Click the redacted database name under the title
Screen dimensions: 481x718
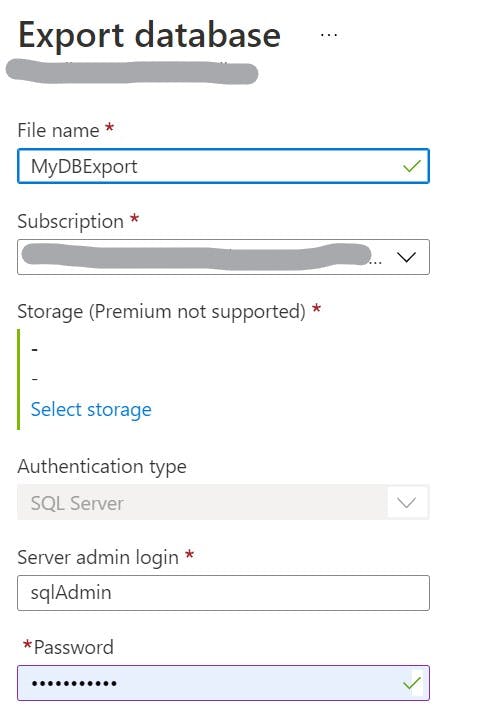point(132,72)
